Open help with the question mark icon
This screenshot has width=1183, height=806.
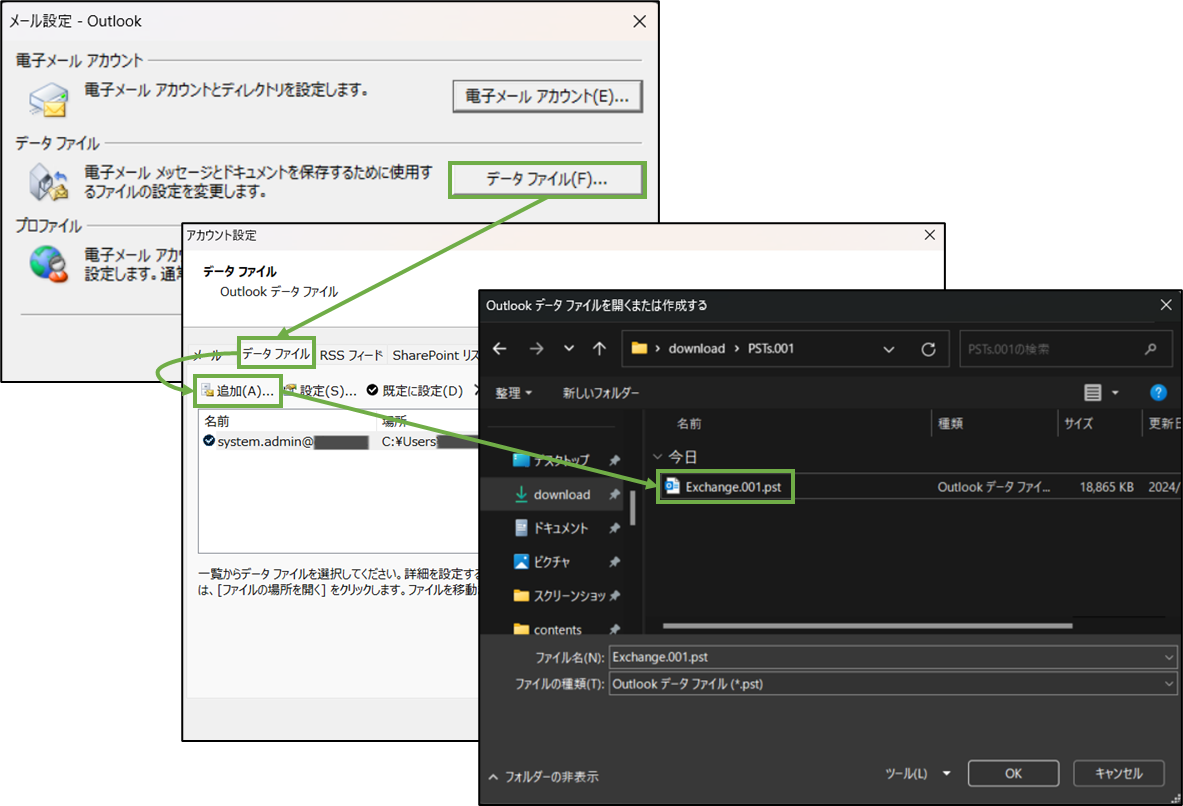1158,392
